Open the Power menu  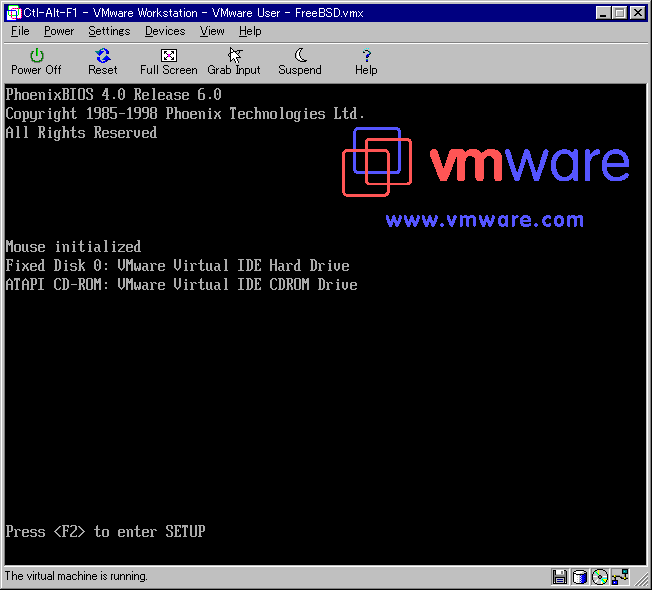59,31
